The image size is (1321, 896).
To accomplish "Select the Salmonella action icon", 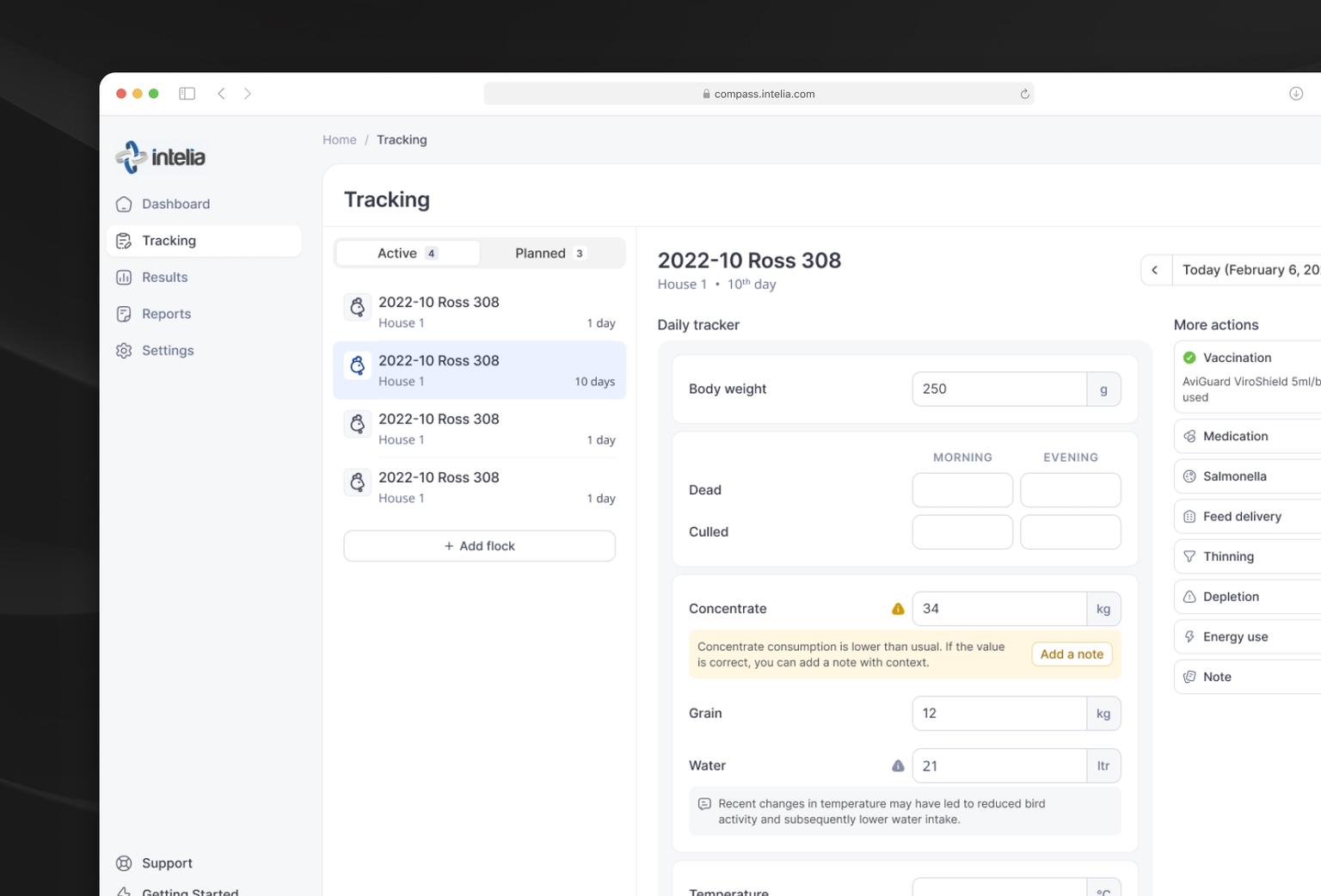I will click(x=1189, y=476).
